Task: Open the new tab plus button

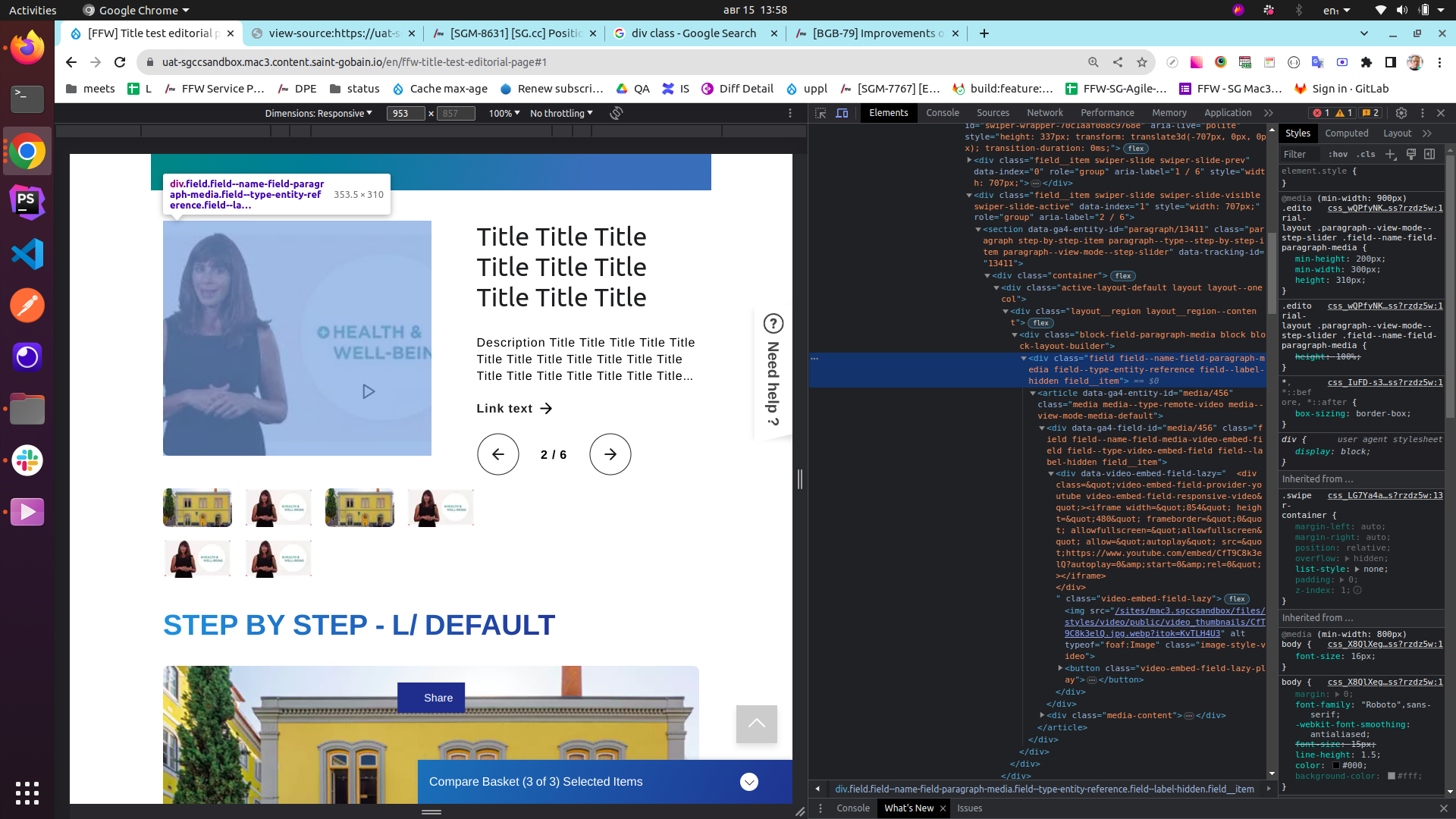Action: point(984,33)
